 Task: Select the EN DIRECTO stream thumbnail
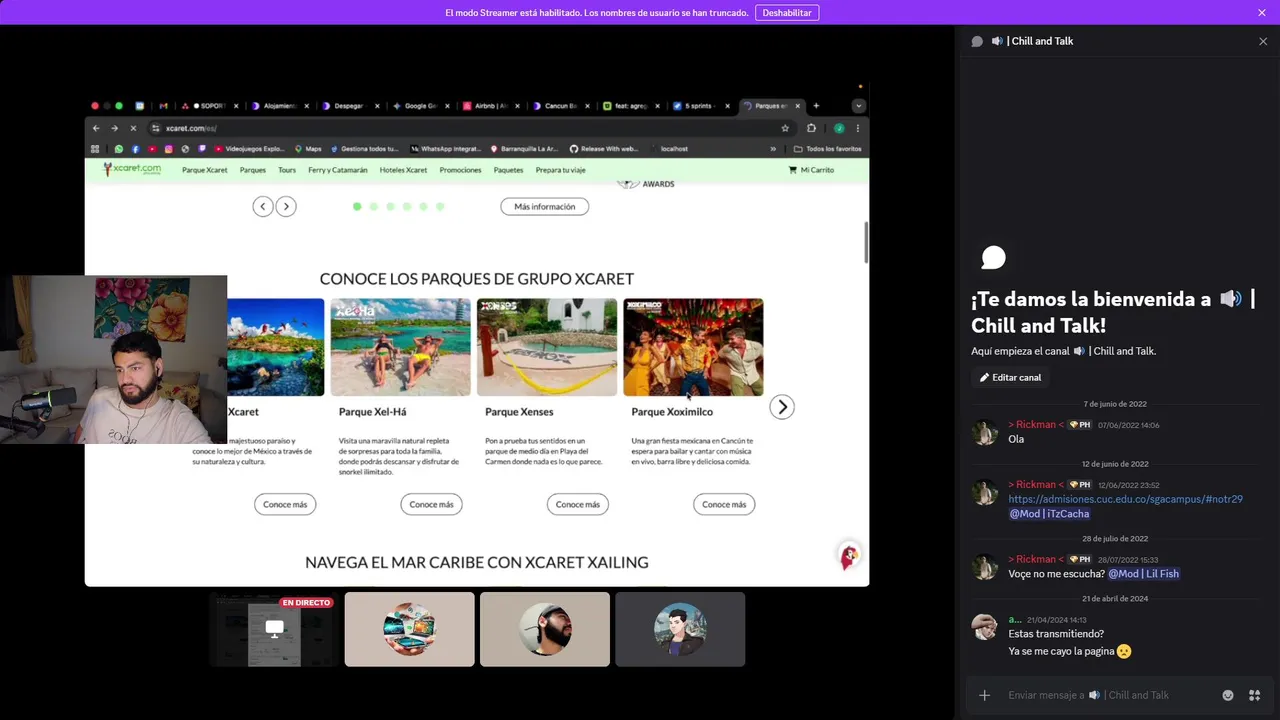pos(274,629)
